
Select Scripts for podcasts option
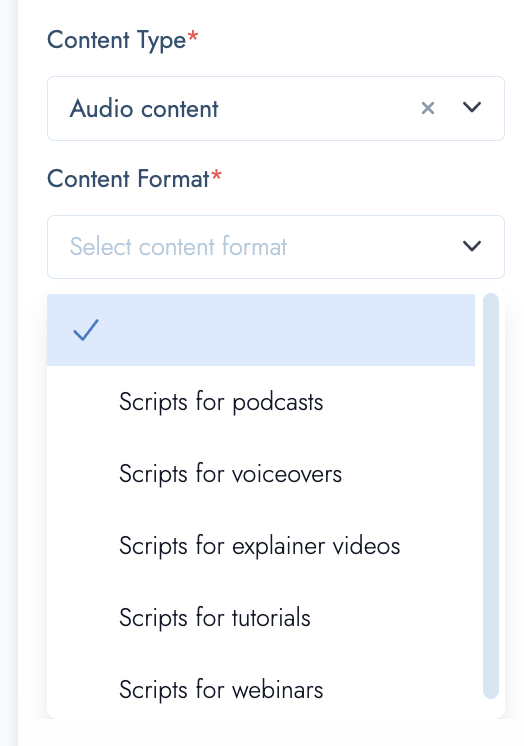[261, 402]
